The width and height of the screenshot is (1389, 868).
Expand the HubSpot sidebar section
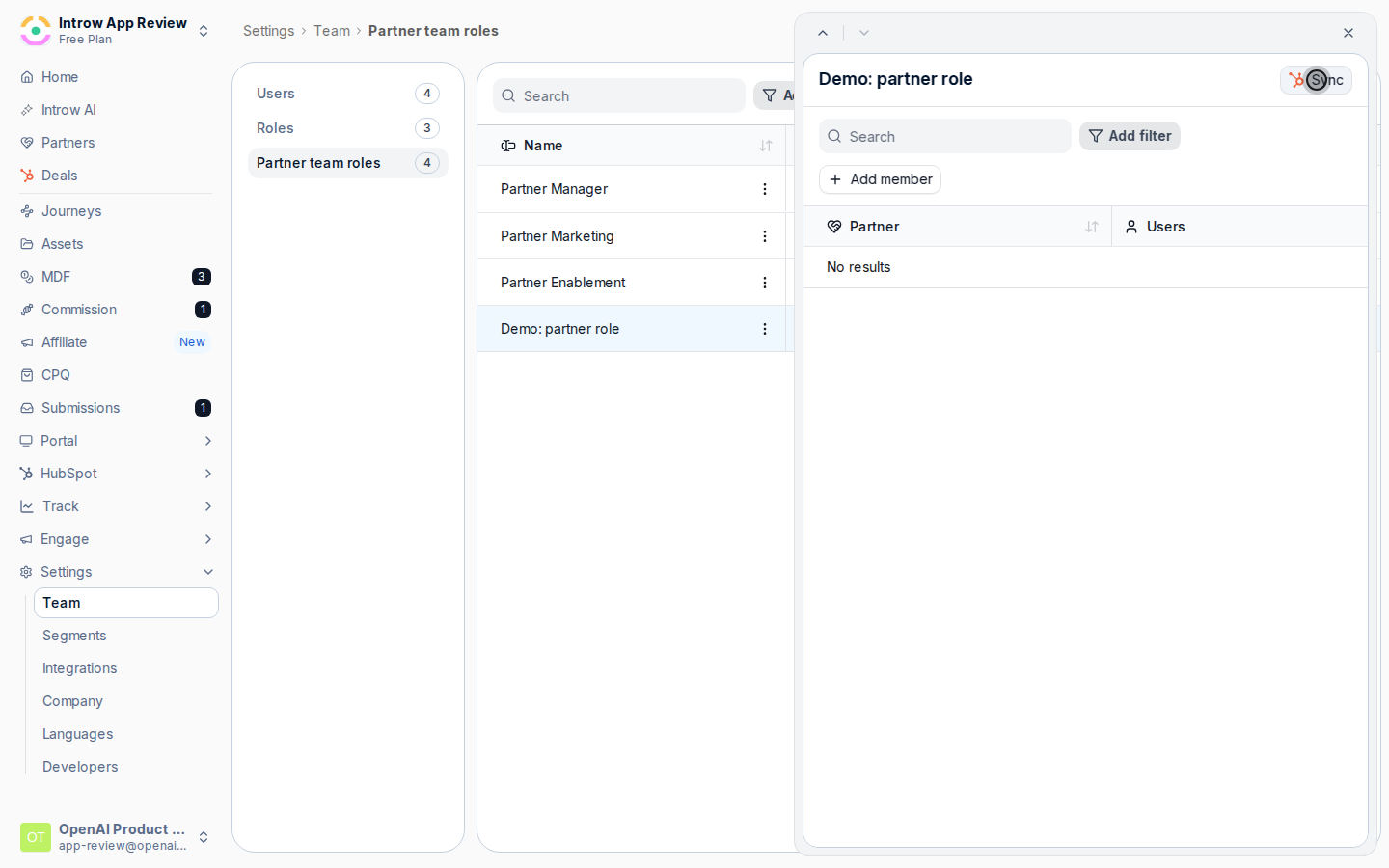(x=208, y=474)
